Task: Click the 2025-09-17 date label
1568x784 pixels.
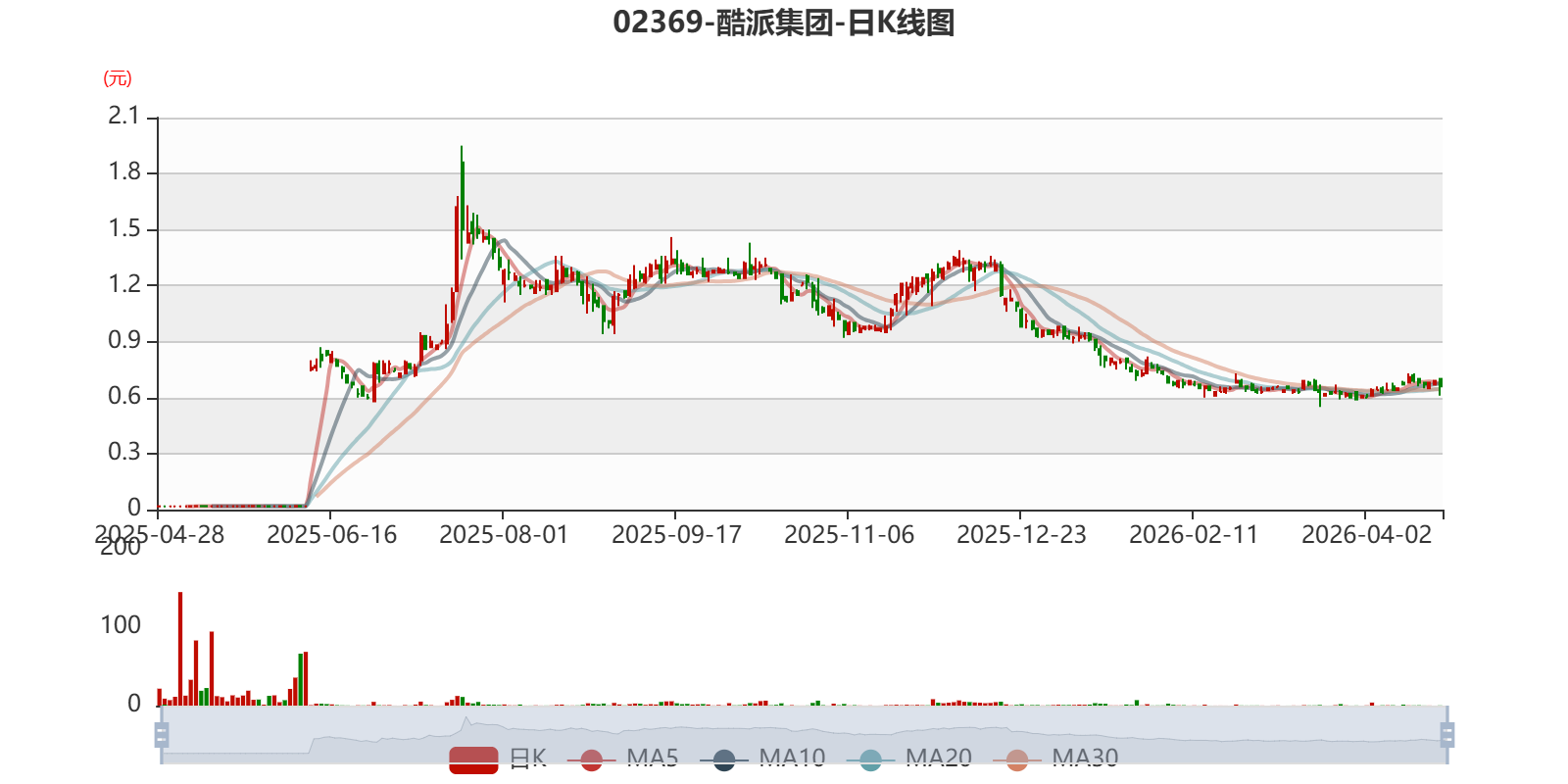Action: [x=676, y=535]
